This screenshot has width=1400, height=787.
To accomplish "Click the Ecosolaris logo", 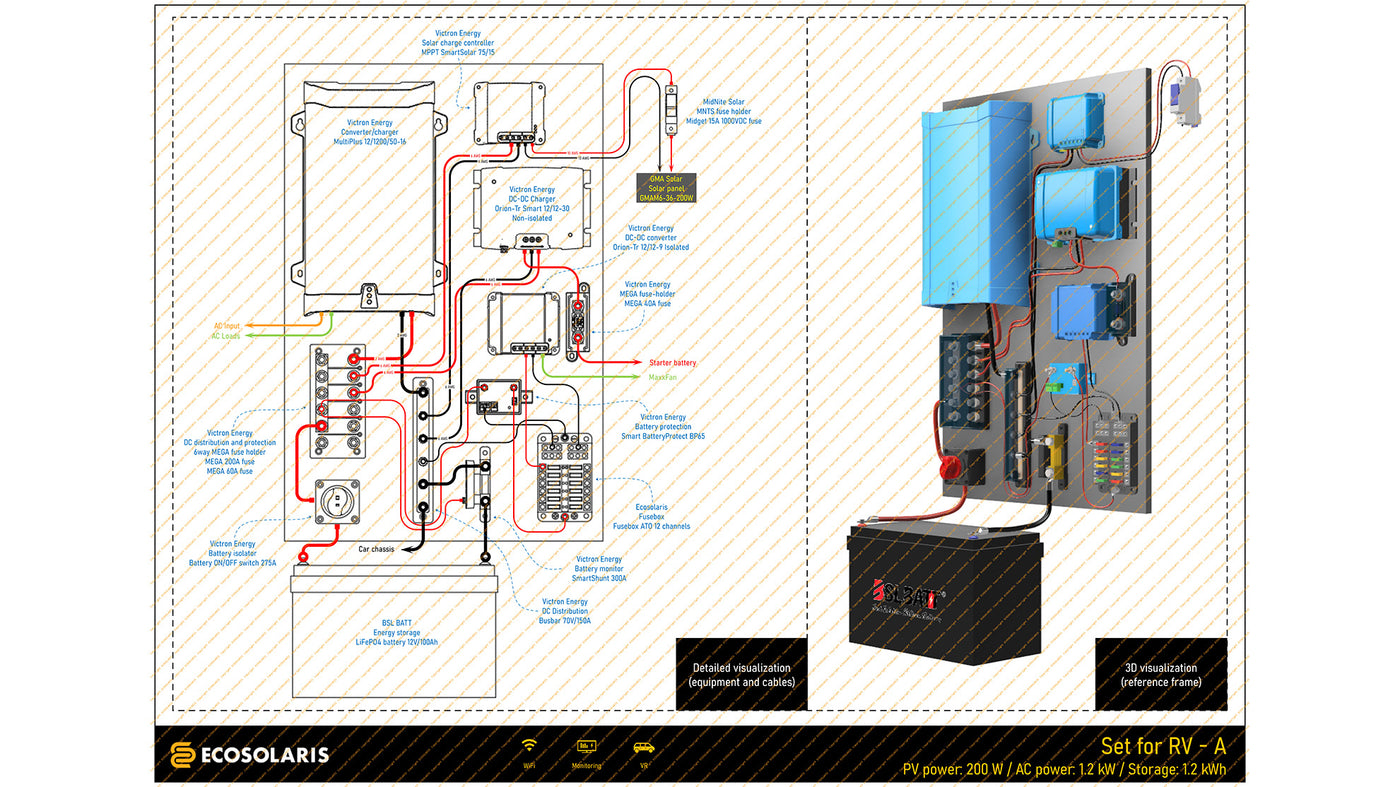I will [x=249, y=755].
